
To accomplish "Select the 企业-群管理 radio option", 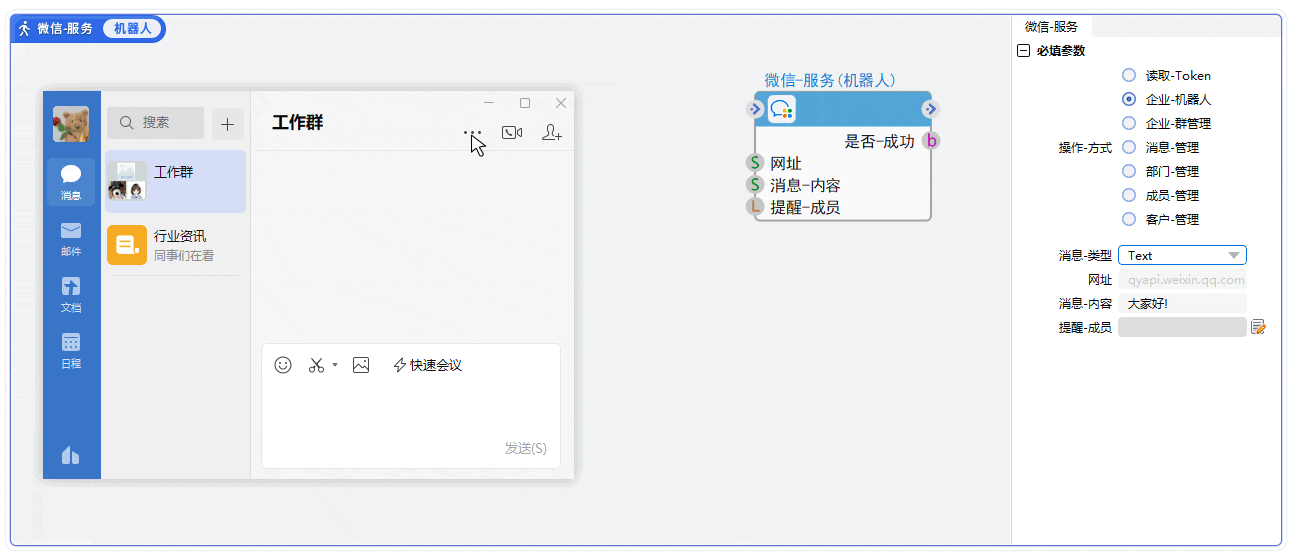I will click(1129, 123).
